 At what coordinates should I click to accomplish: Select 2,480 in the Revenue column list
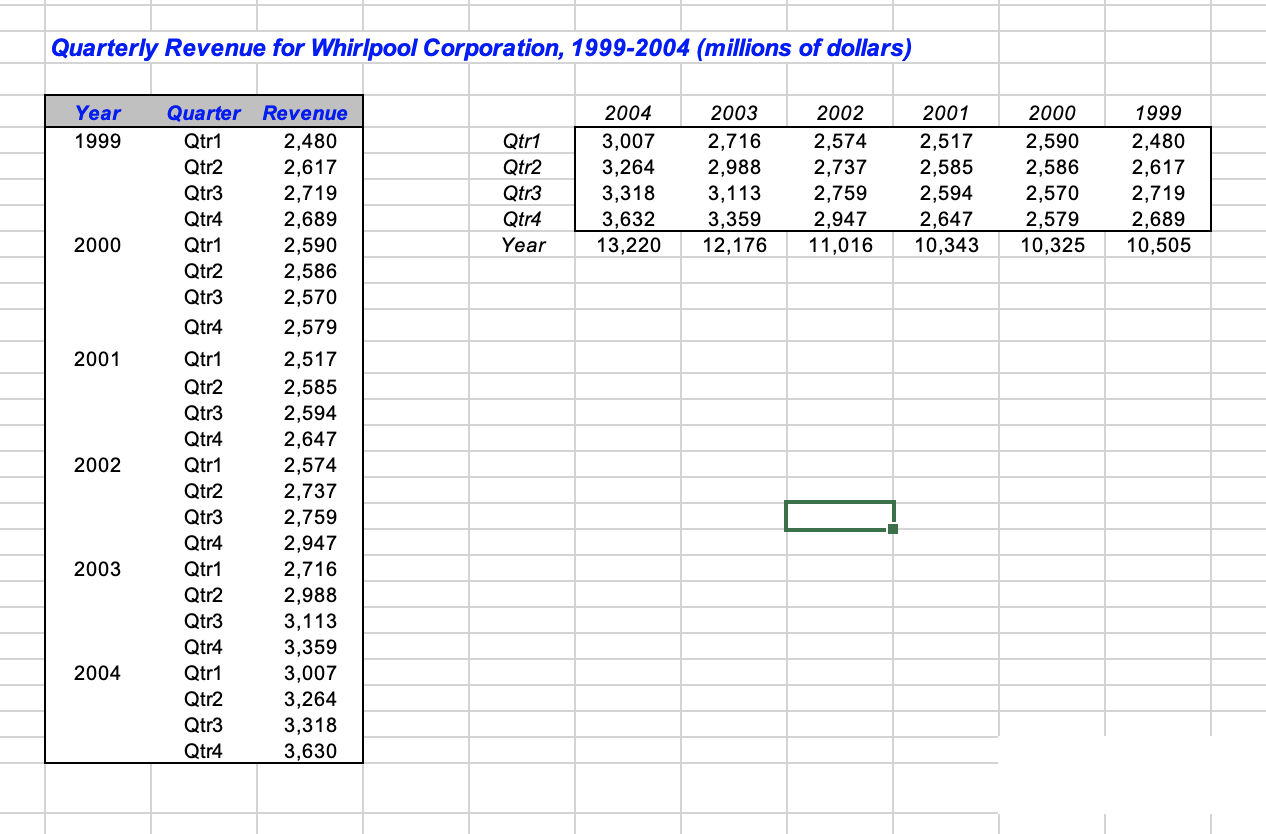tap(310, 141)
